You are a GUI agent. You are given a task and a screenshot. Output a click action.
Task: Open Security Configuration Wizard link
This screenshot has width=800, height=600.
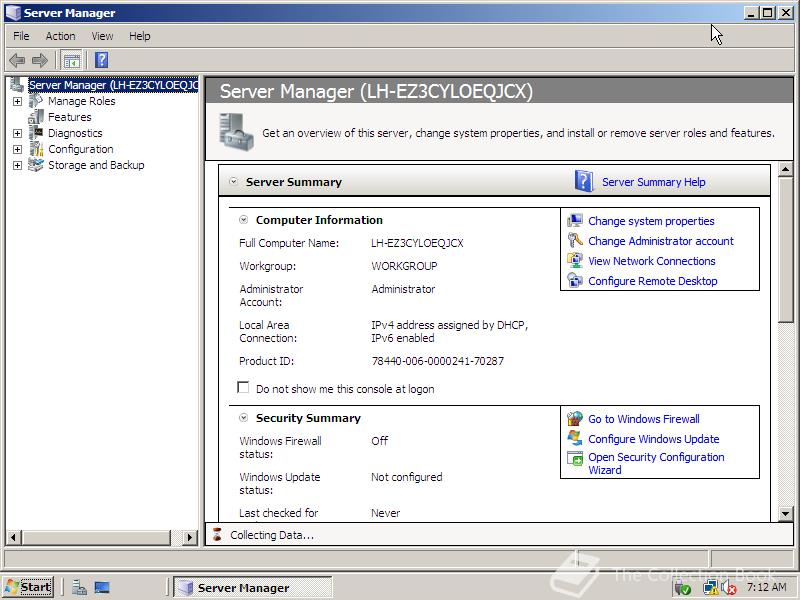coord(656,463)
